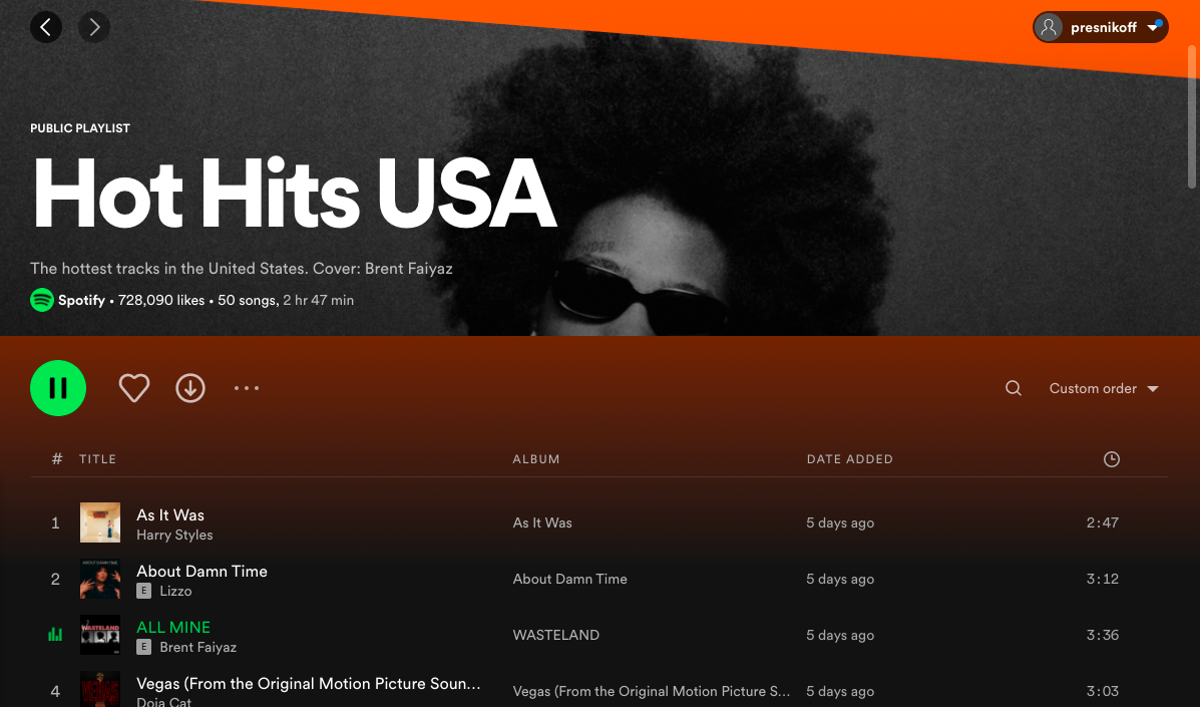Open the WASTELAND album link
The height and width of the screenshot is (707, 1200).
point(556,635)
